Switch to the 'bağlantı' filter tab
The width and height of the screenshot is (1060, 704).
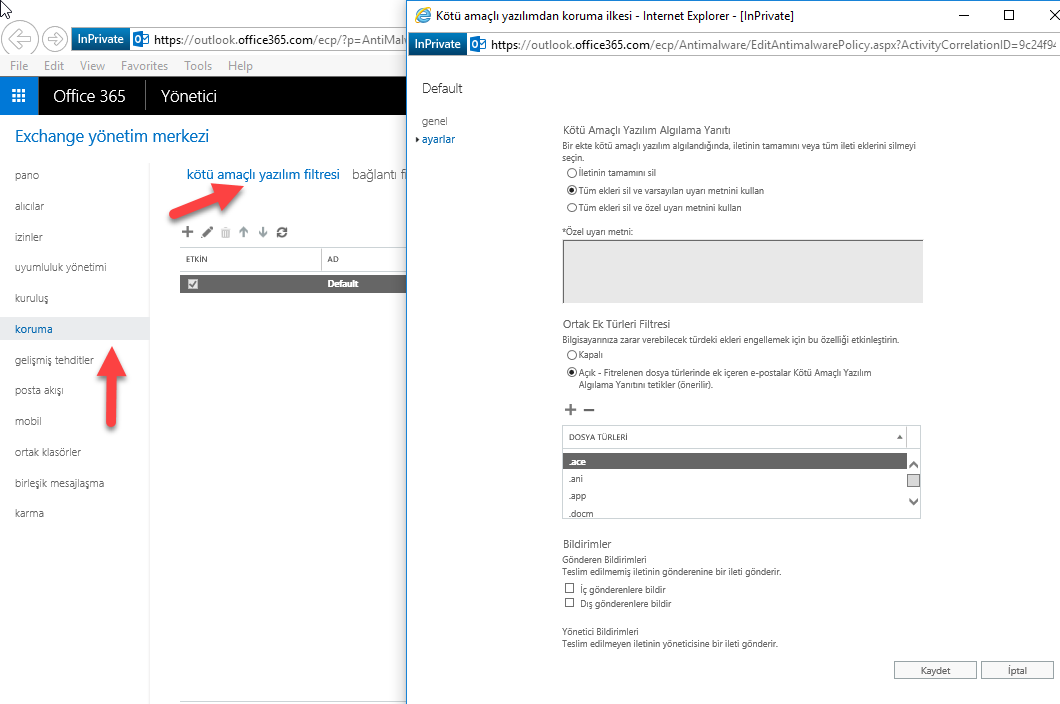click(379, 174)
